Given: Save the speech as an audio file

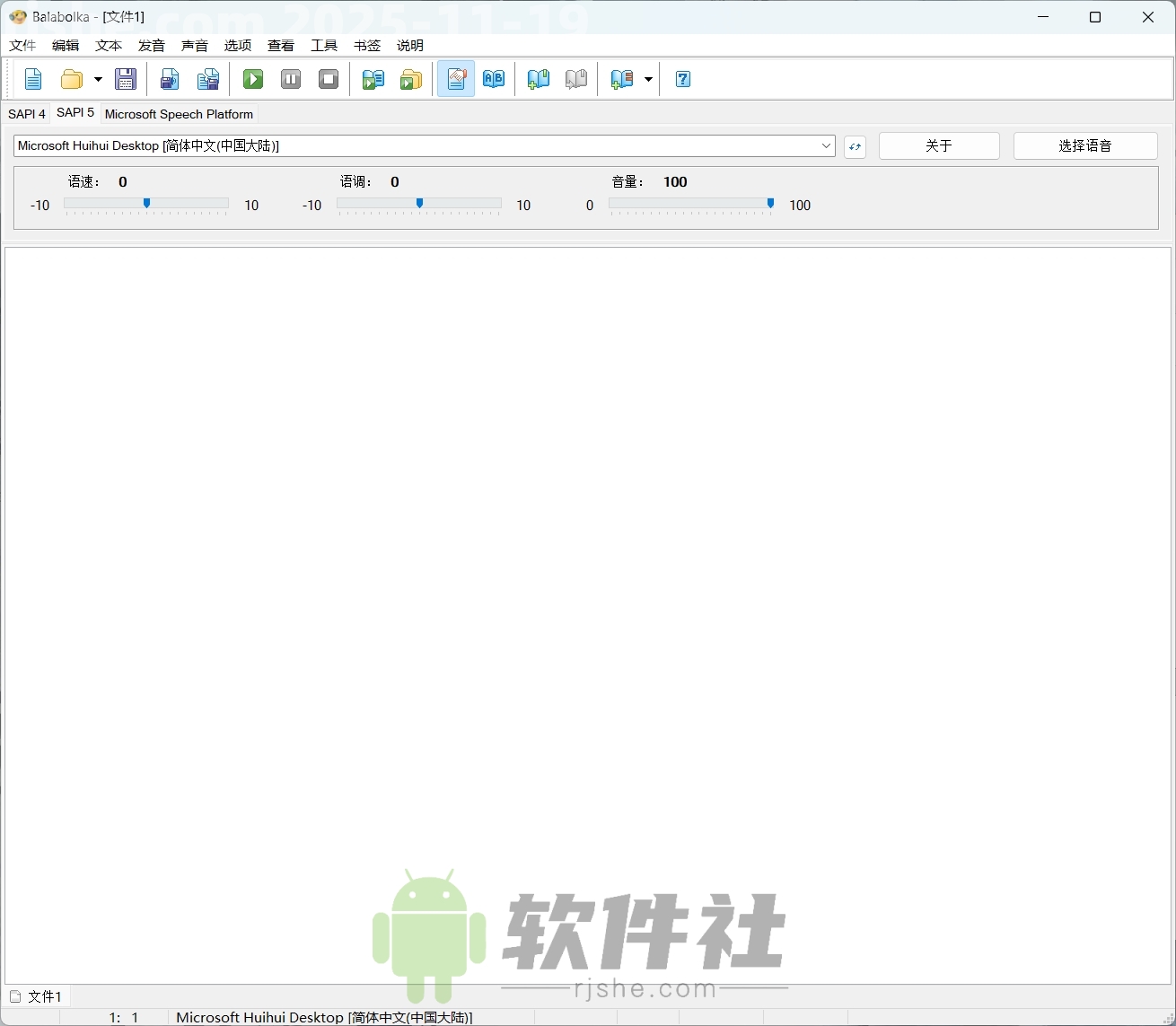Looking at the screenshot, I should click(x=170, y=79).
